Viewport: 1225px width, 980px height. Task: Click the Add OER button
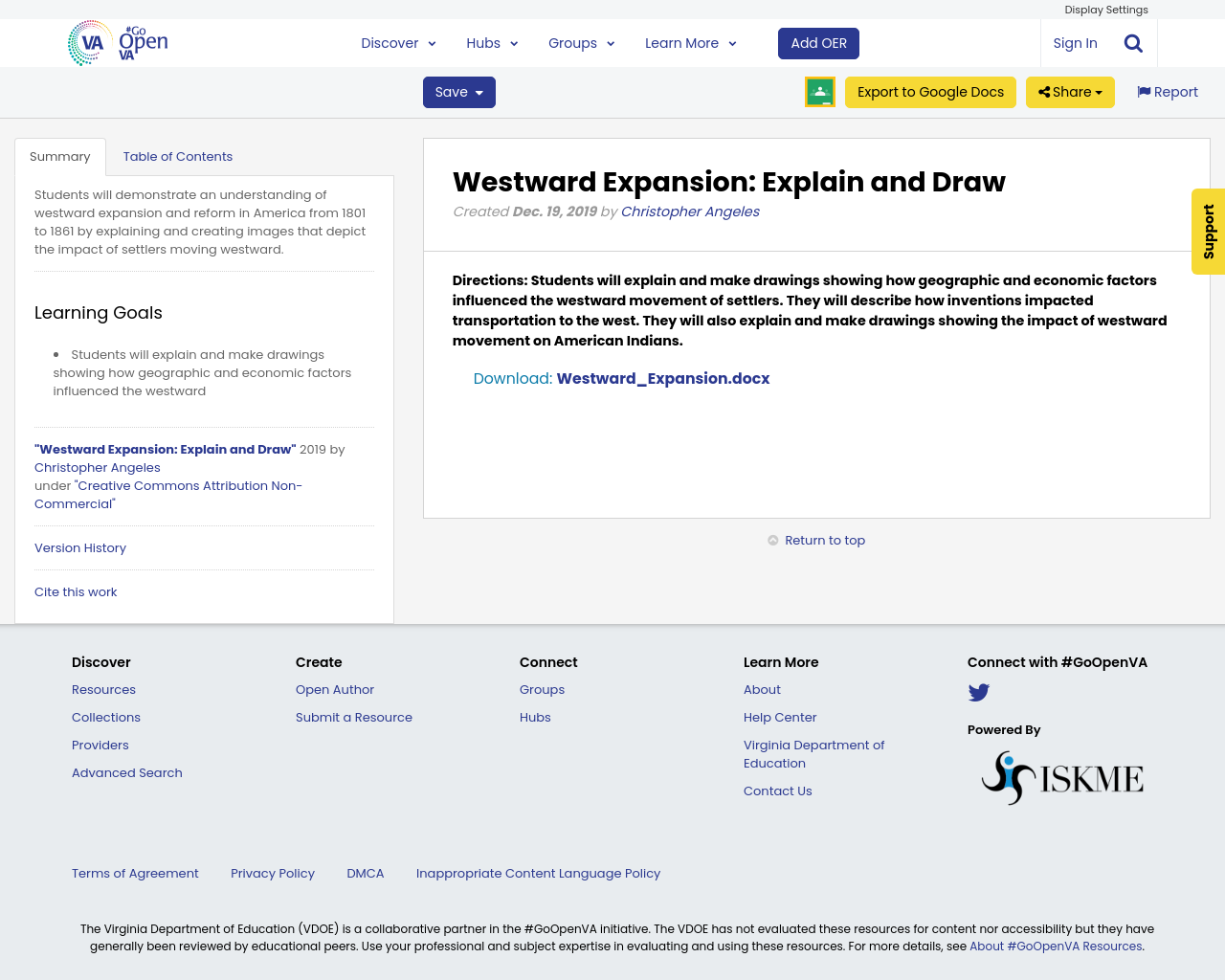coord(818,42)
